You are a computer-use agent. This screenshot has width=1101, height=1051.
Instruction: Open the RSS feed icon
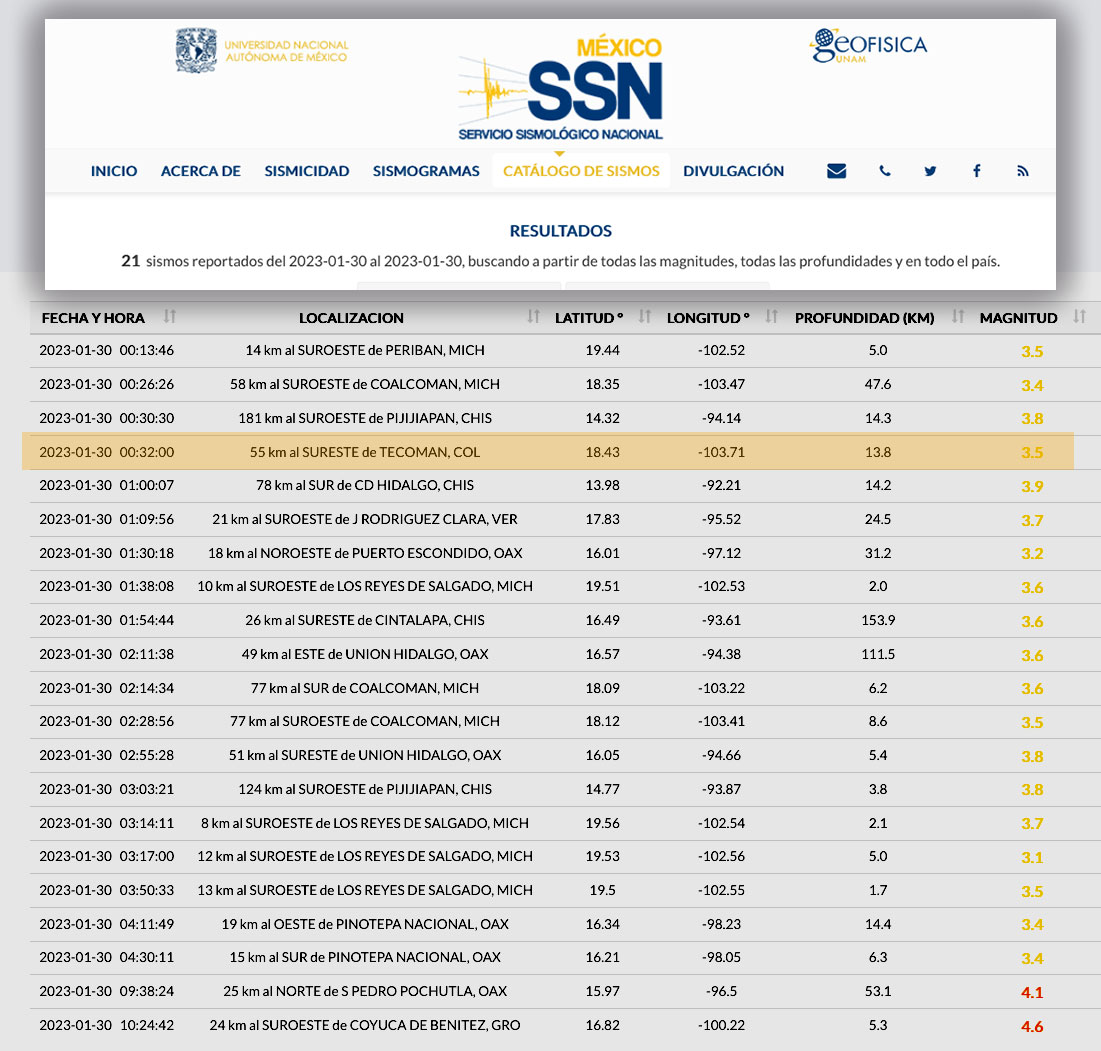[1022, 171]
